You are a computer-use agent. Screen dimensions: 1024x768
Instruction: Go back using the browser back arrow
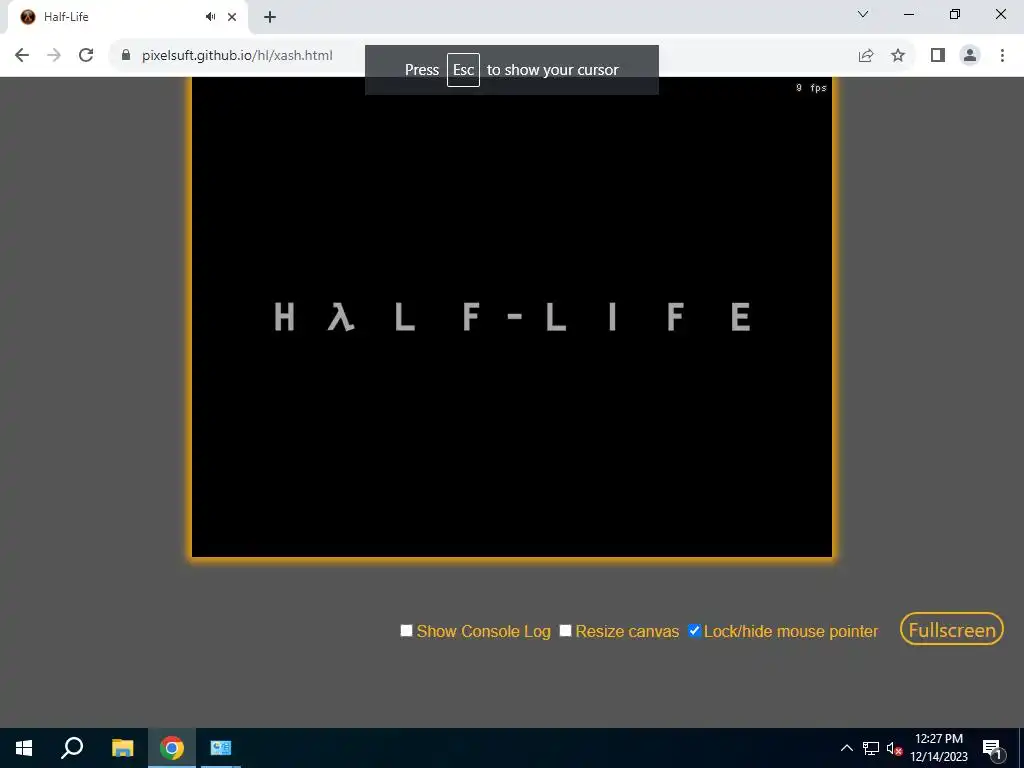point(22,55)
